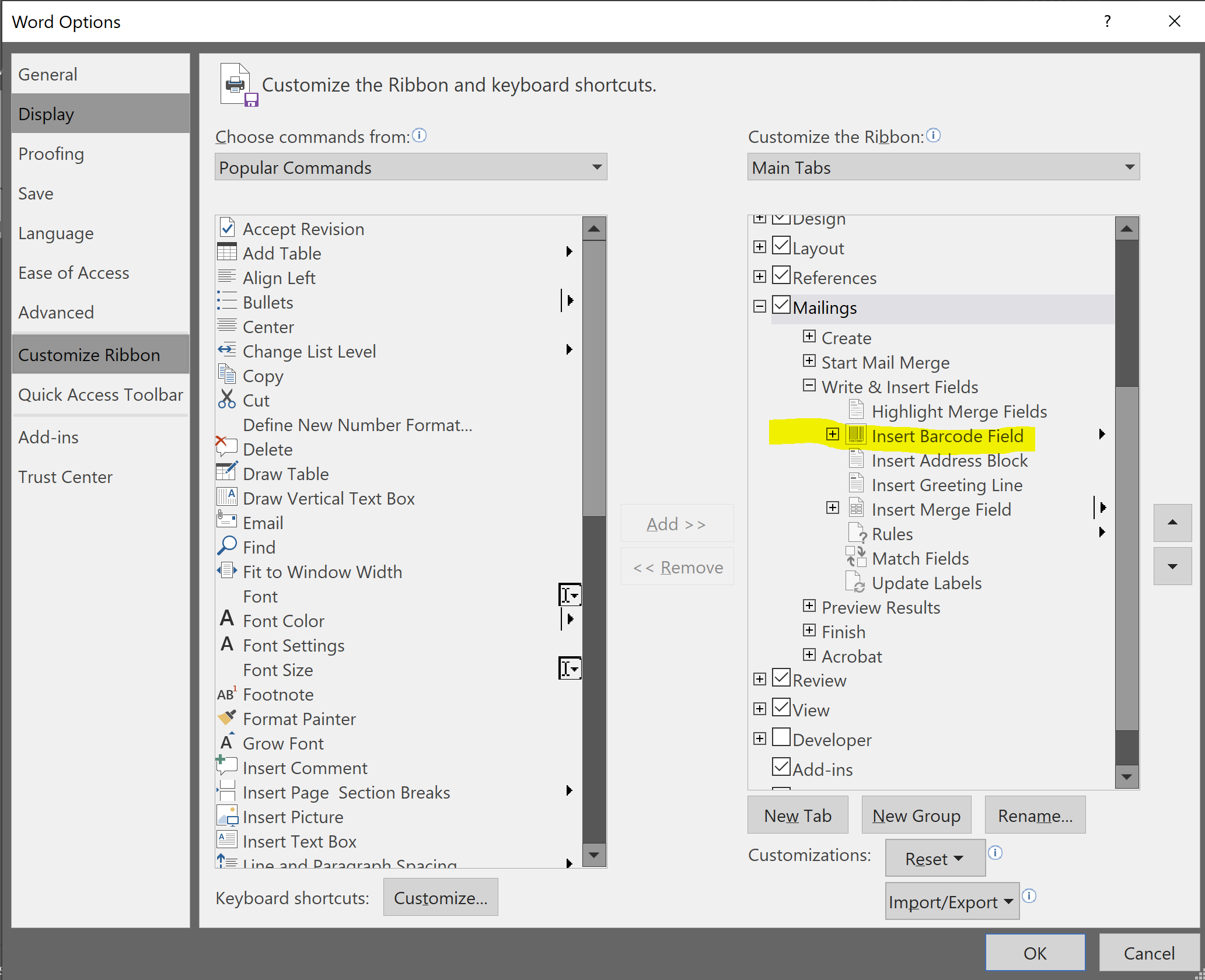The width and height of the screenshot is (1205, 980).
Task: Select the Cut command scissors icon
Action: pos(228,399)
